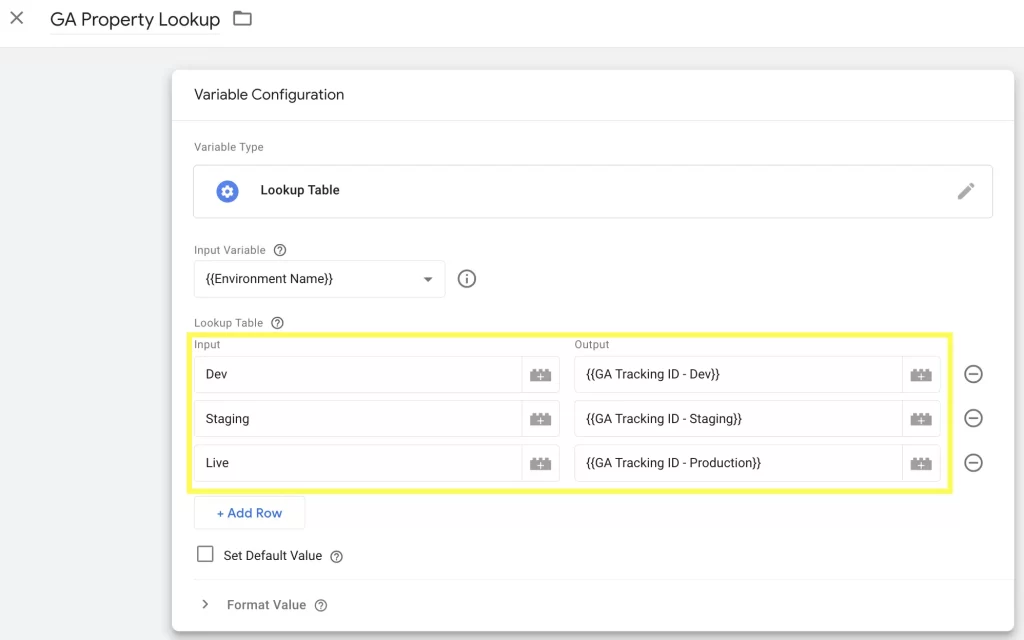
Task: Click the Dev input field
Action: (x=358, y=374)
